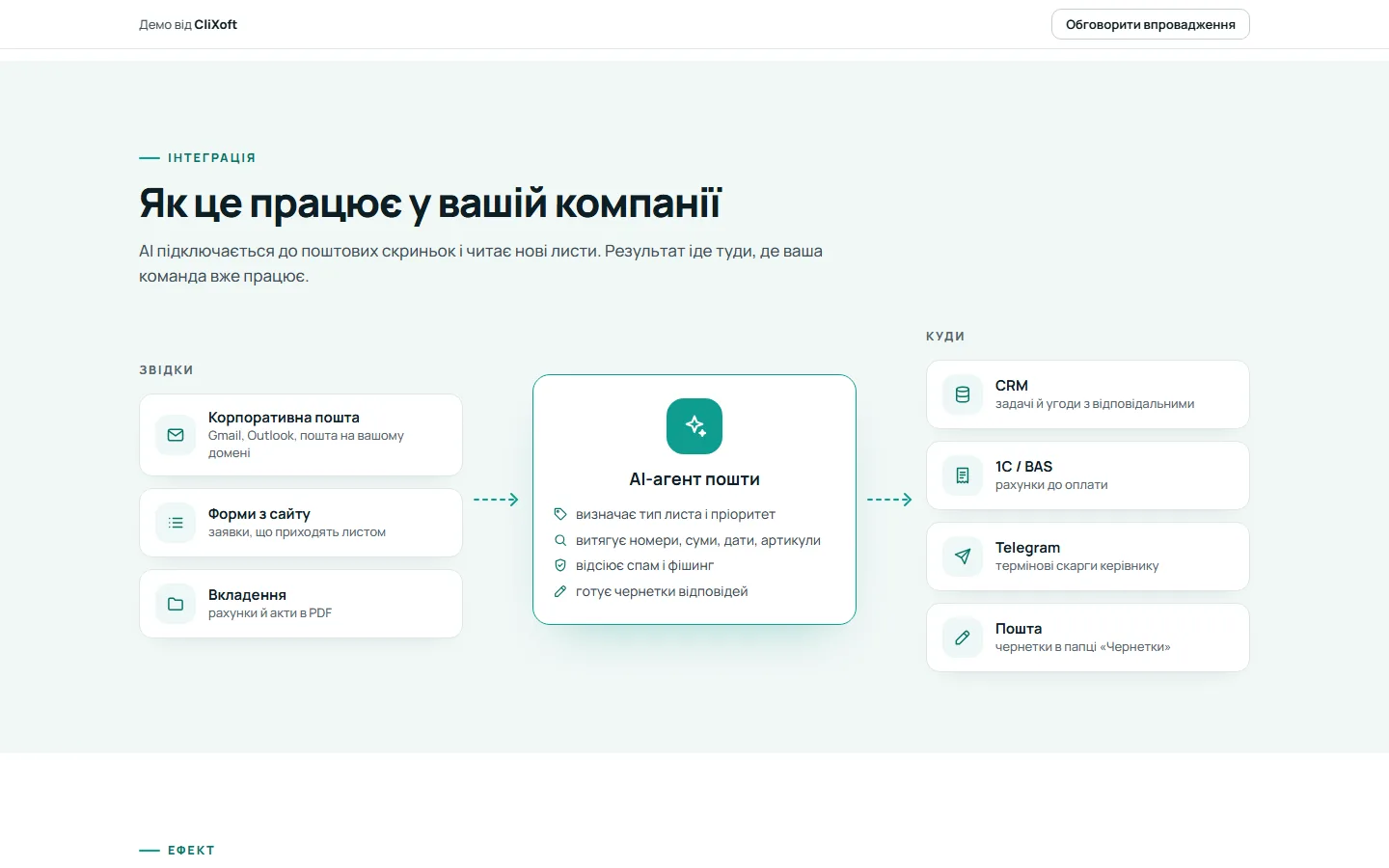Click the tag icon beside визначає тип листа

(x=560, y=514)
